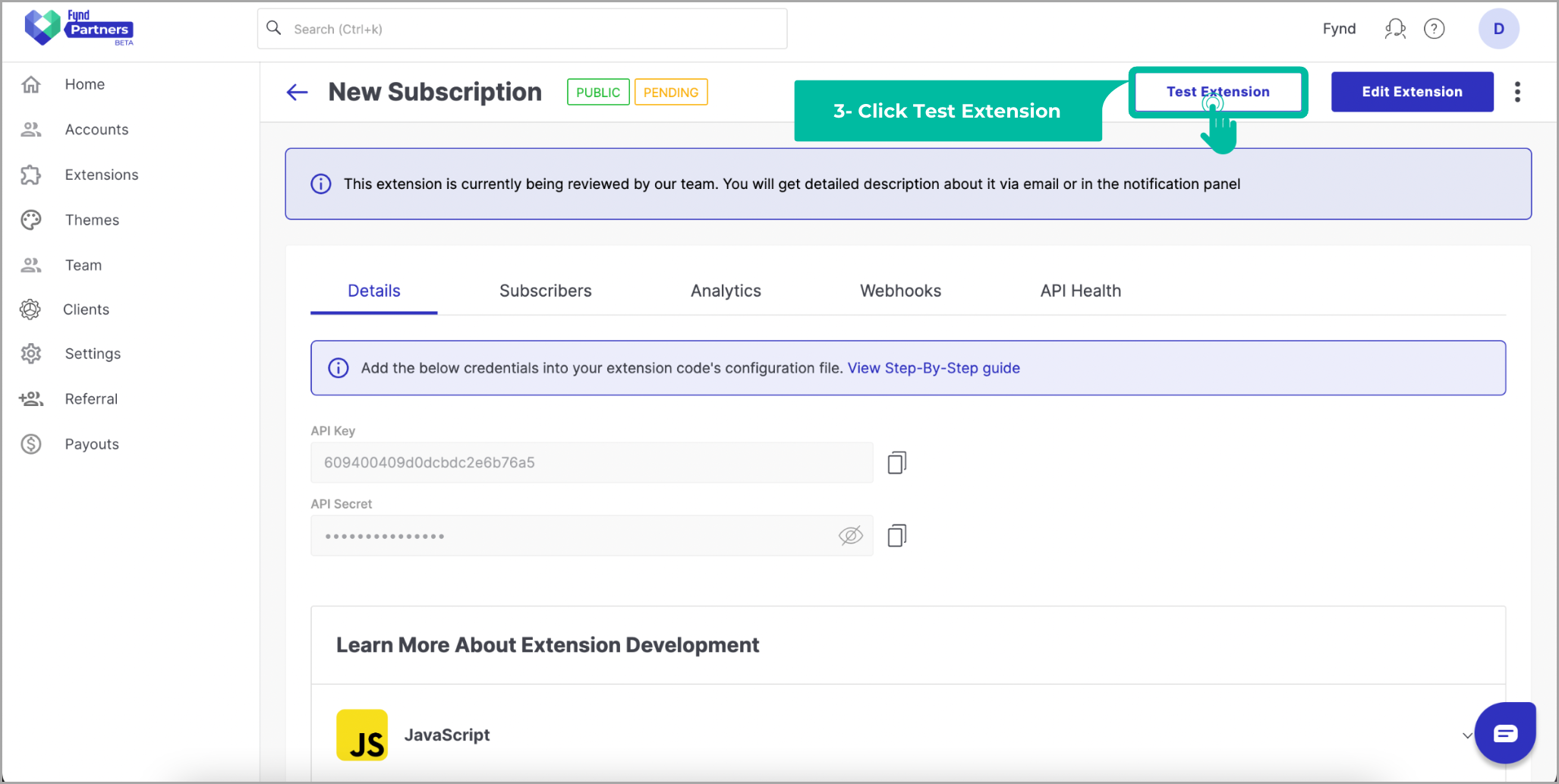This screenshot has width=1559, height=784.
Task: Open Referral in the sidebar
Action: 91,398
